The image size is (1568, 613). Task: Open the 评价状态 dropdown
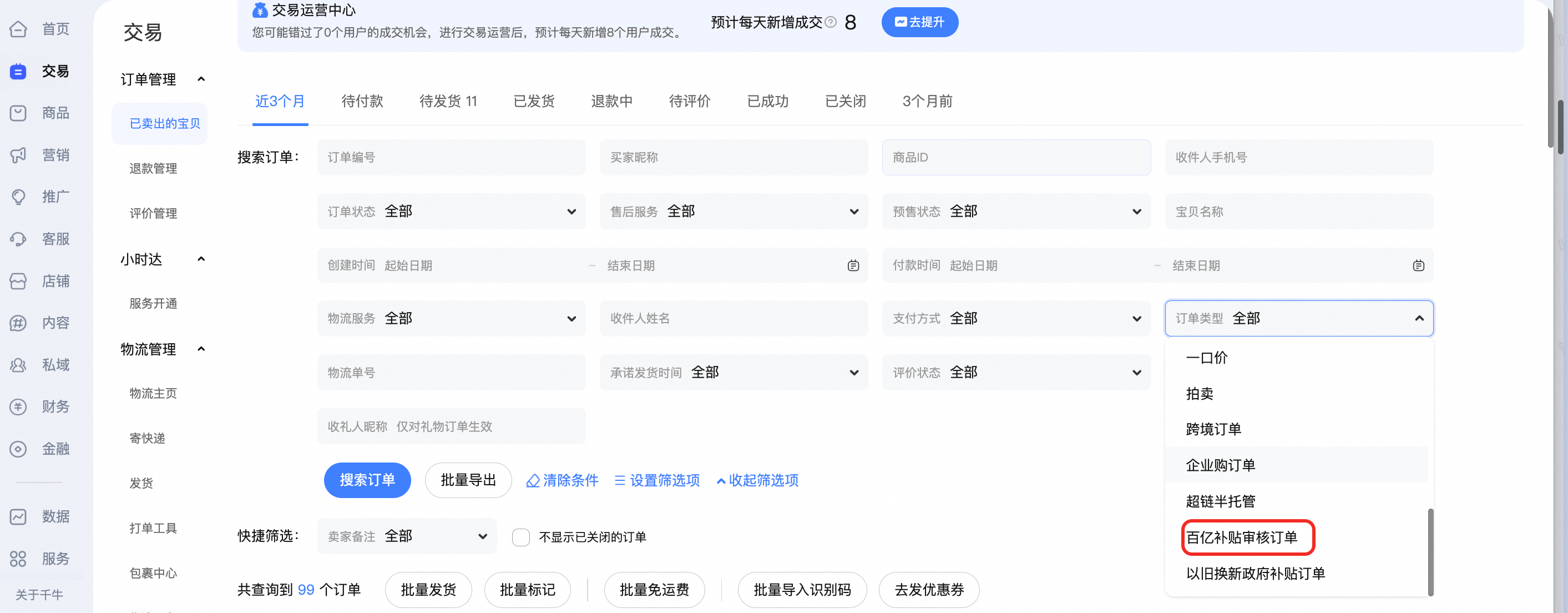1016,373
